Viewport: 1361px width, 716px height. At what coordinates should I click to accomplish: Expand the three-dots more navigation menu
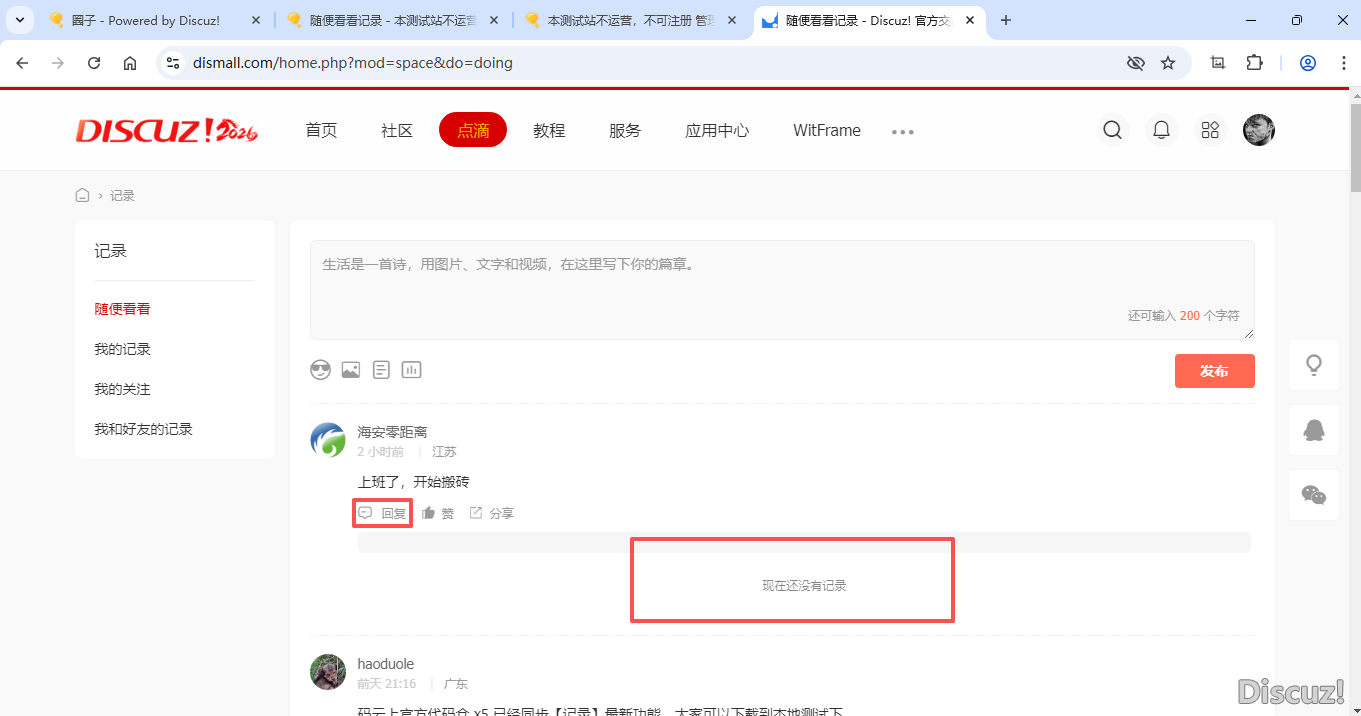coord(902,131)
